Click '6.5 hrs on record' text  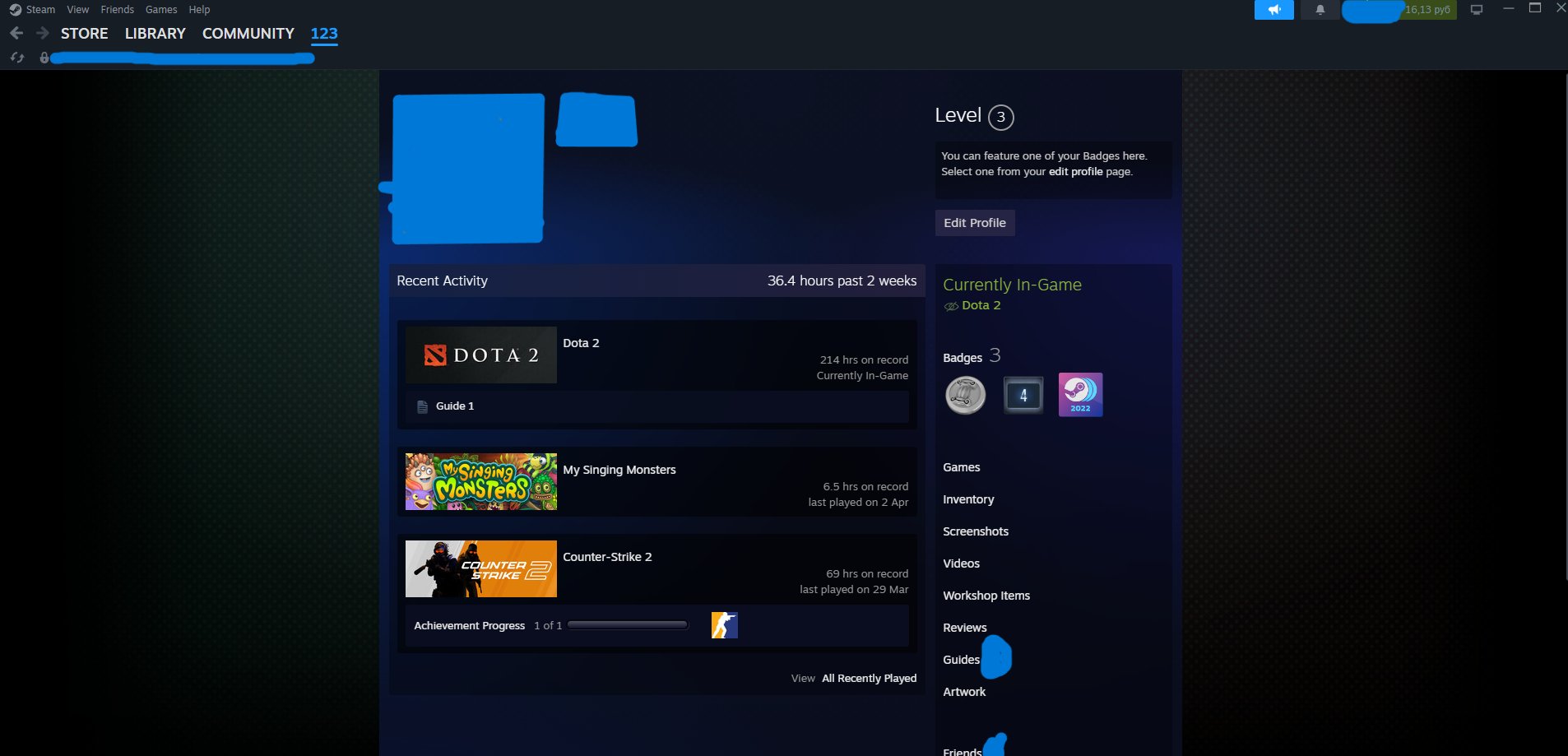pyautogui.click(x=865, y=487)
